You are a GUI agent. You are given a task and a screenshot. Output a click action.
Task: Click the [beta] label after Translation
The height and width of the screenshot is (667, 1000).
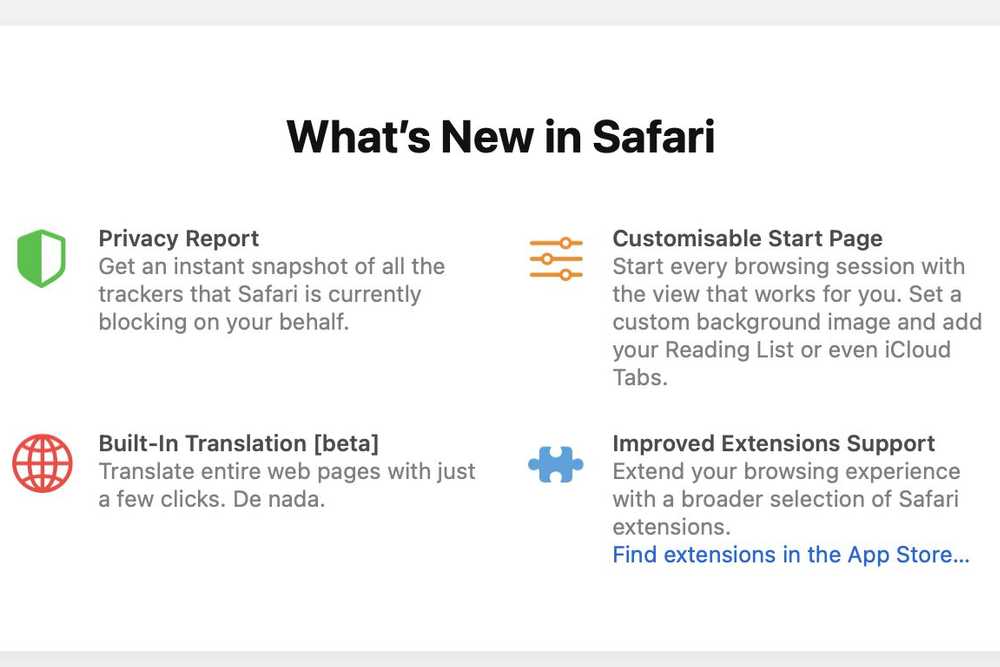pyautogui.click(x=346, y=443)
